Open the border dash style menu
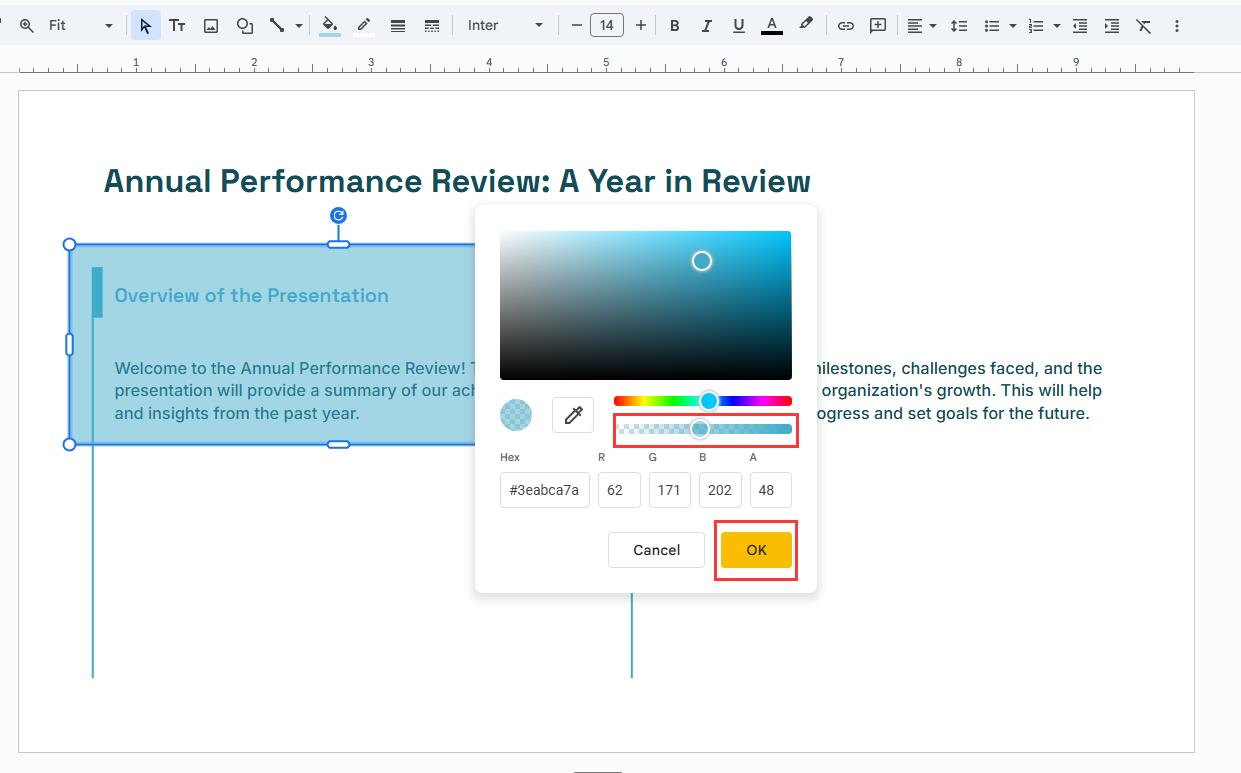This screenshot has height=773, width=1241. pos(432,26)
